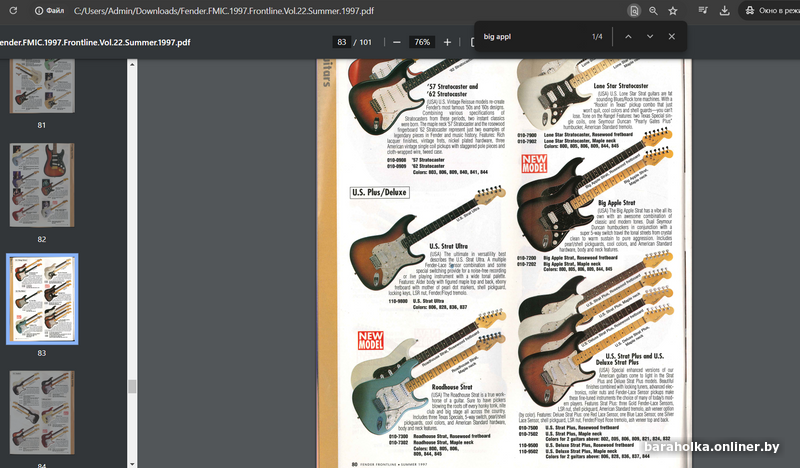
Task: Click the page number field showing 83
Action: pos(341,42)
